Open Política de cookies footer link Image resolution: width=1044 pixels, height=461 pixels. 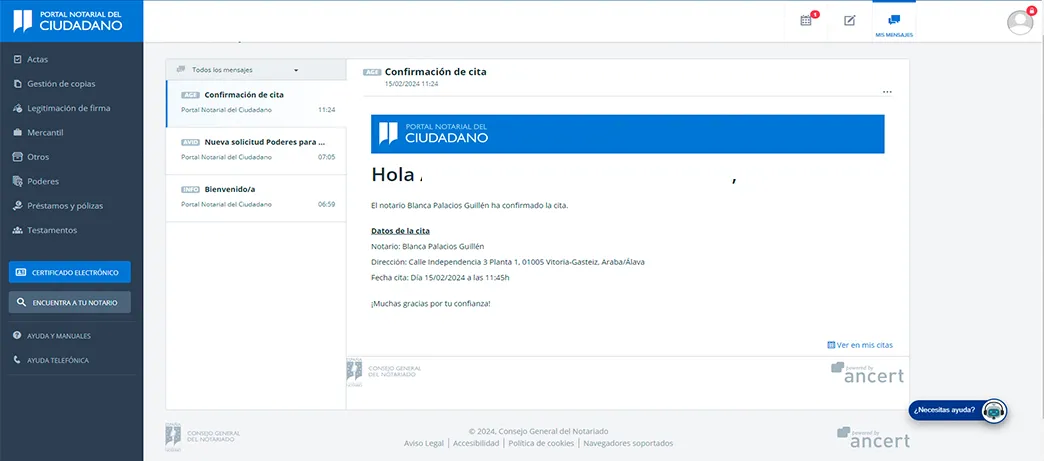[x=541, y=443]
